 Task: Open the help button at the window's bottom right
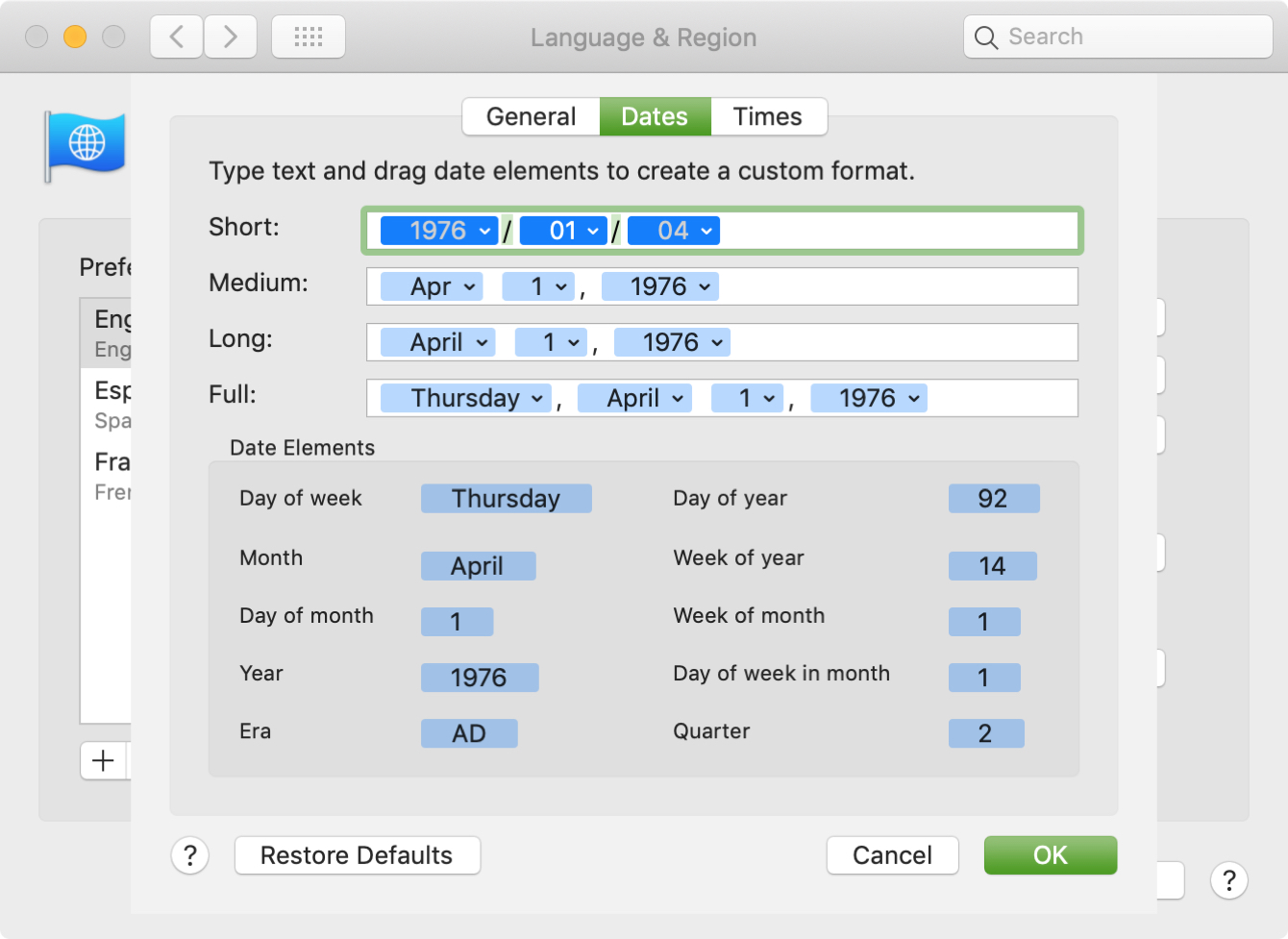pos(1229,880)
